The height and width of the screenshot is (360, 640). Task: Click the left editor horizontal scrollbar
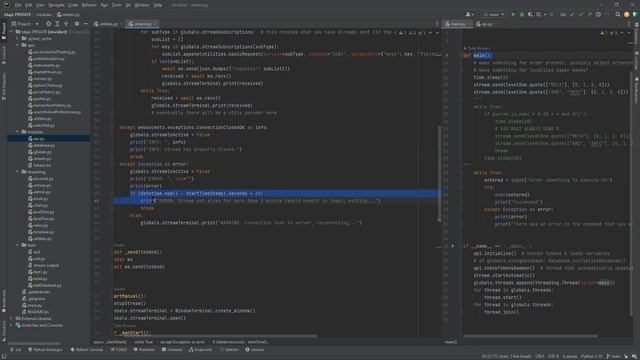point(215,336)
